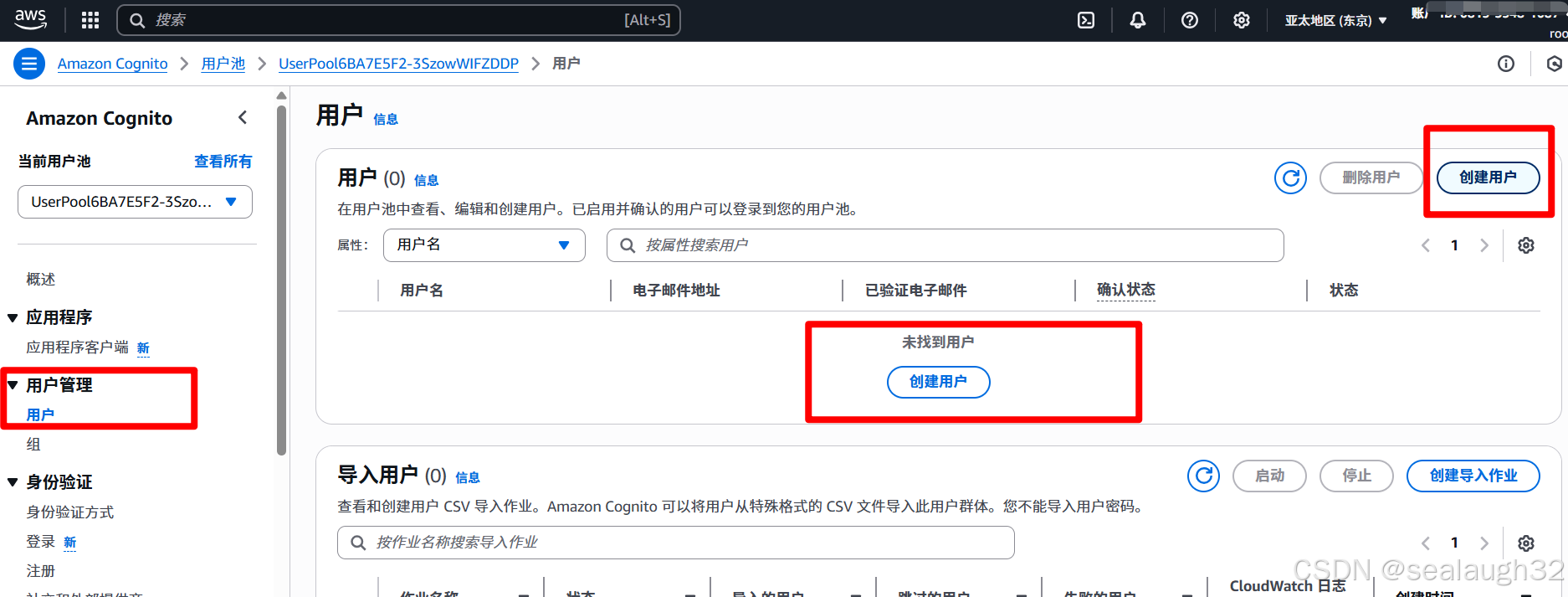1568x597 pixels.
Task: Click the 创建导入作业 button
Action: click(1473, 476)
